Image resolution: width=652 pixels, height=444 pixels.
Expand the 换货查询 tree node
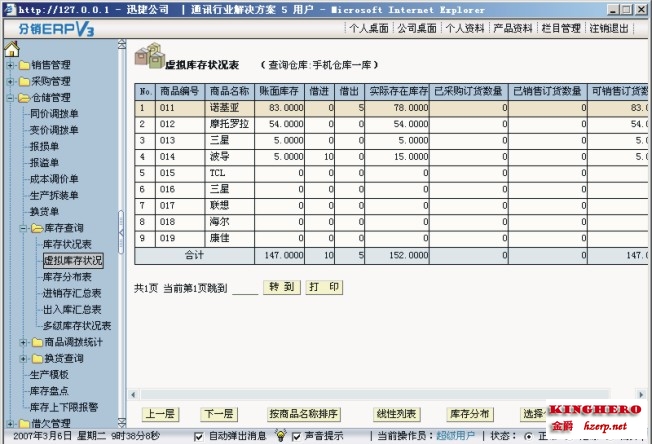[x=24, y=359]
